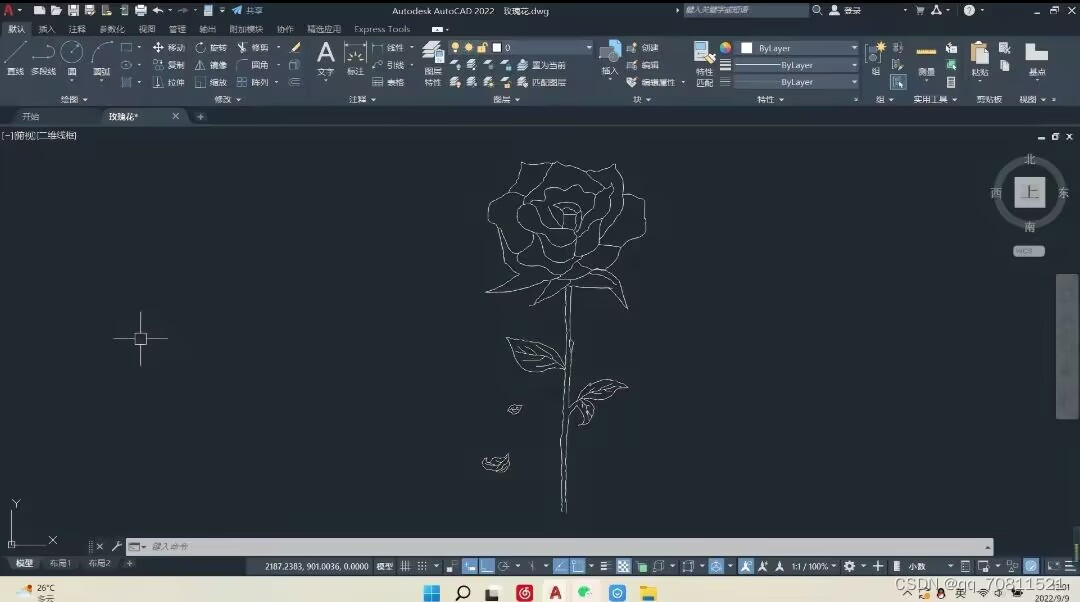This screenshot has width=1080, height=602.
Task: Toggle object snap tracking in status bar
Action: pyautogui.click(x=560, y=566)
